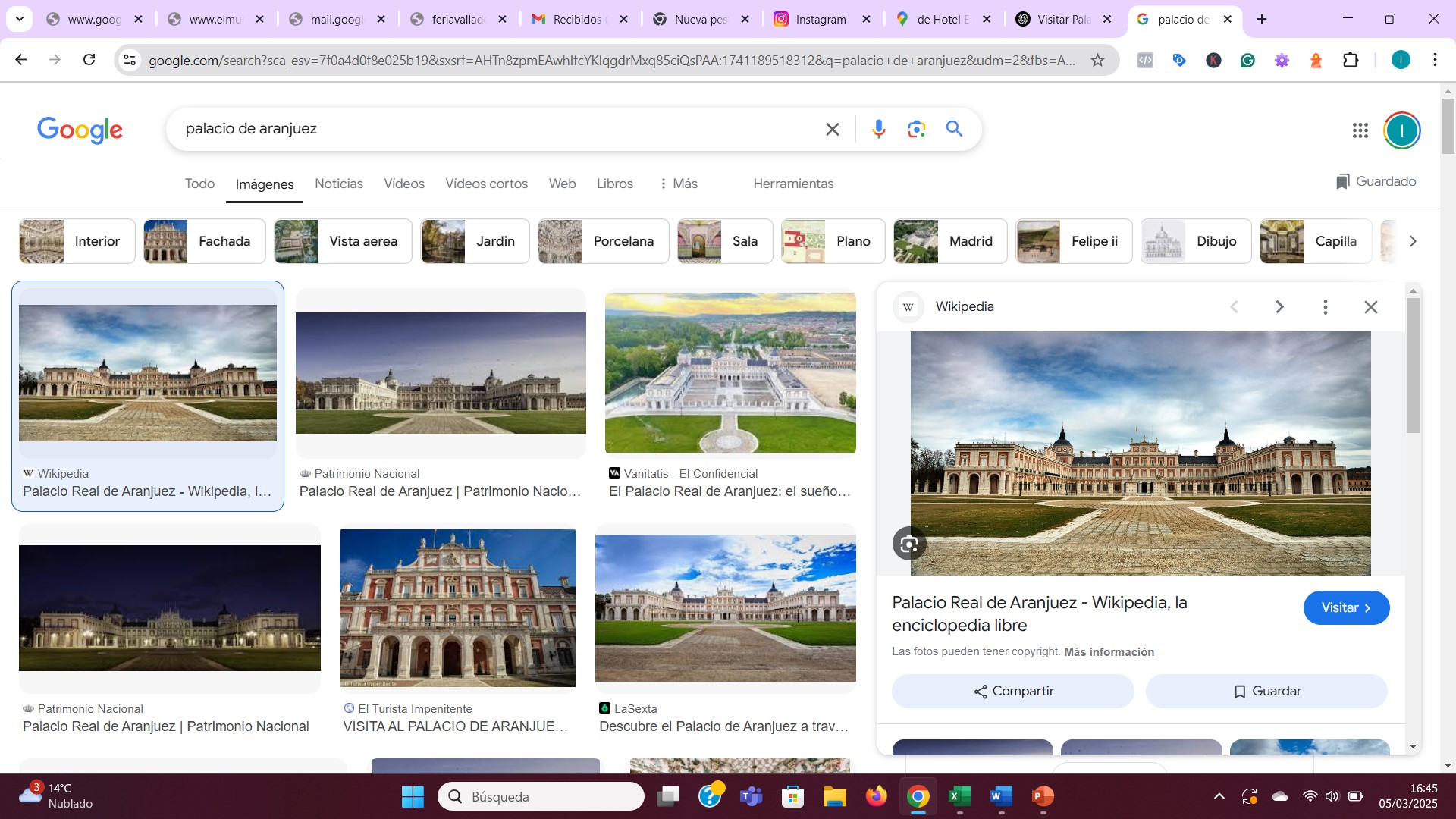The width and height of the screenshot is (1456, 819).
Task: Go back to the previous page
Action: click(21, 59)
